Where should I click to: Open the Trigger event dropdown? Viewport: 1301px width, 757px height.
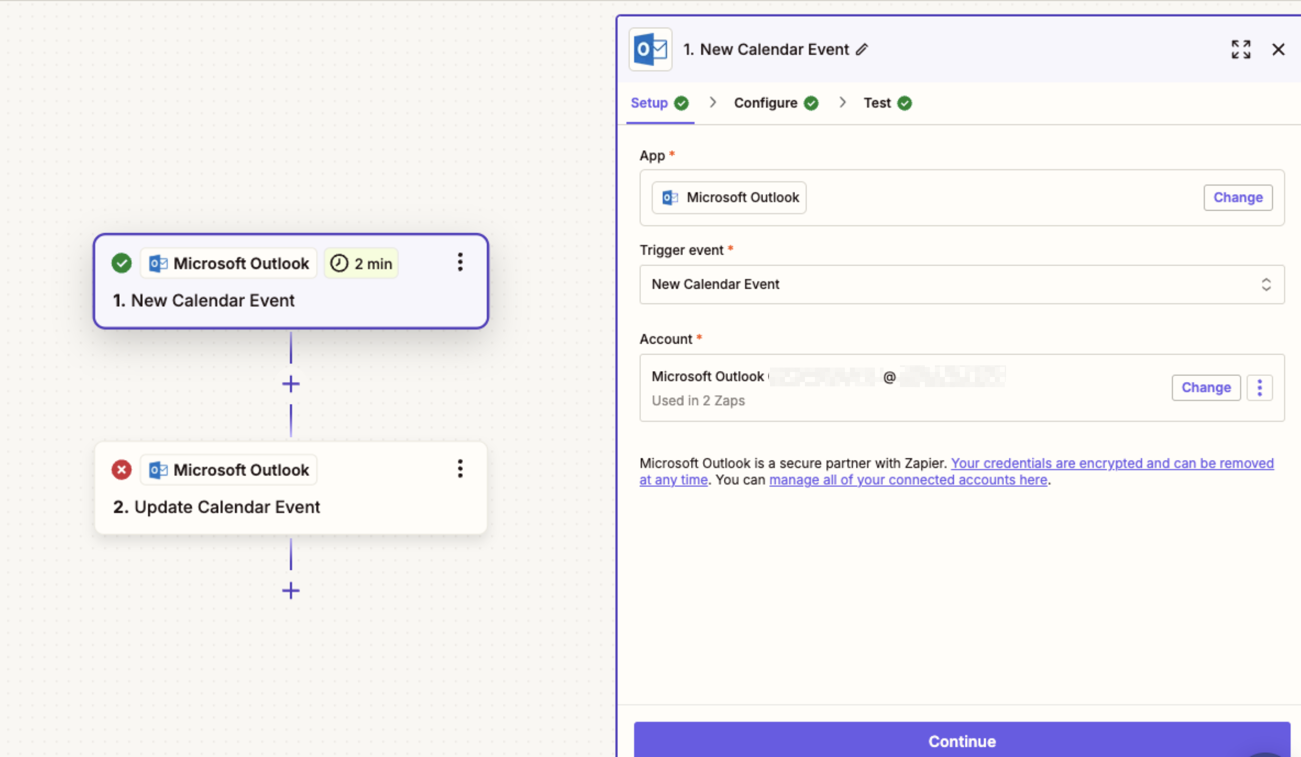coord(950,285)
